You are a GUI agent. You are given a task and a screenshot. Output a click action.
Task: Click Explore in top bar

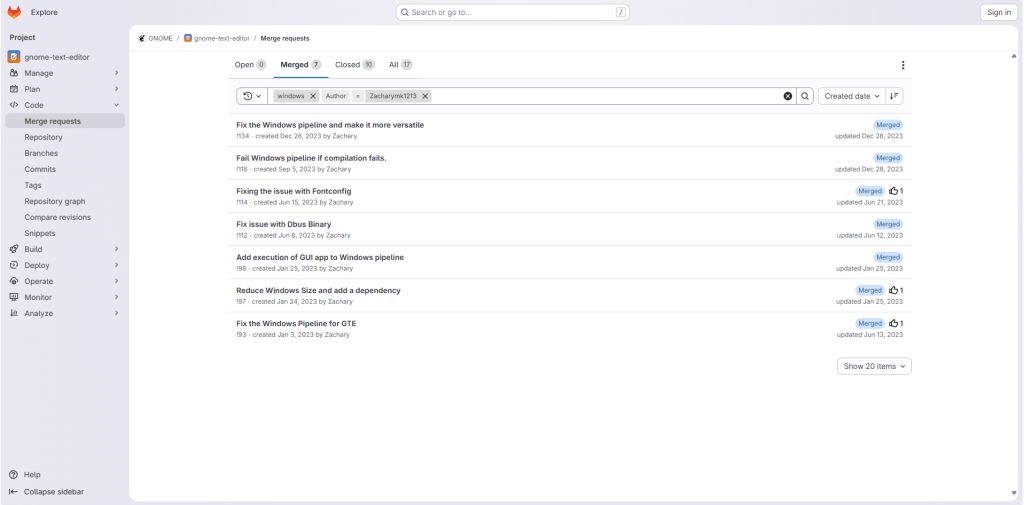(44, 12)
